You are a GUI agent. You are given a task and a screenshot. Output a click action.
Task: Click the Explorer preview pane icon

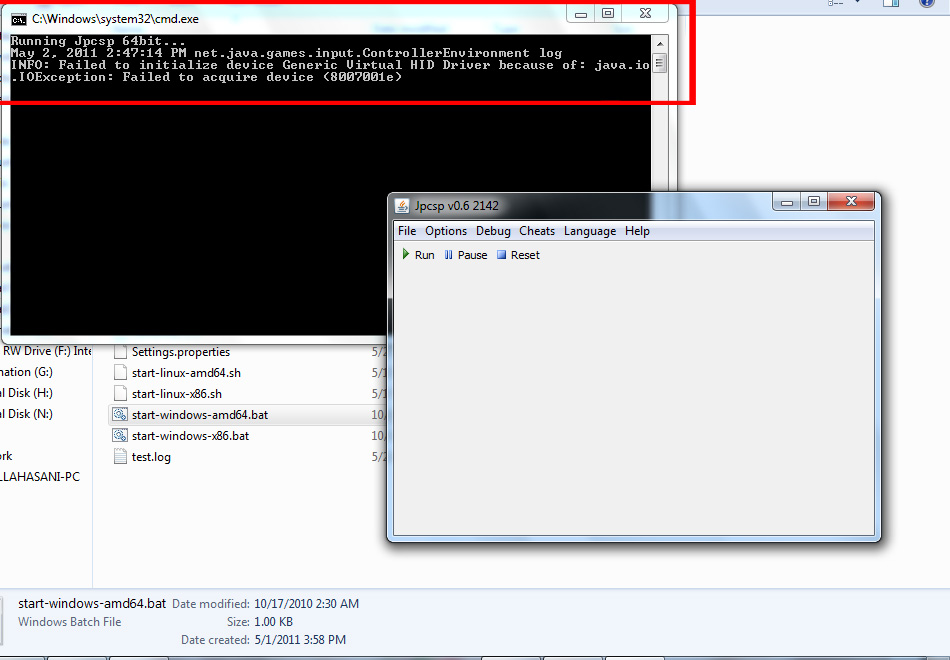[891, 2]
